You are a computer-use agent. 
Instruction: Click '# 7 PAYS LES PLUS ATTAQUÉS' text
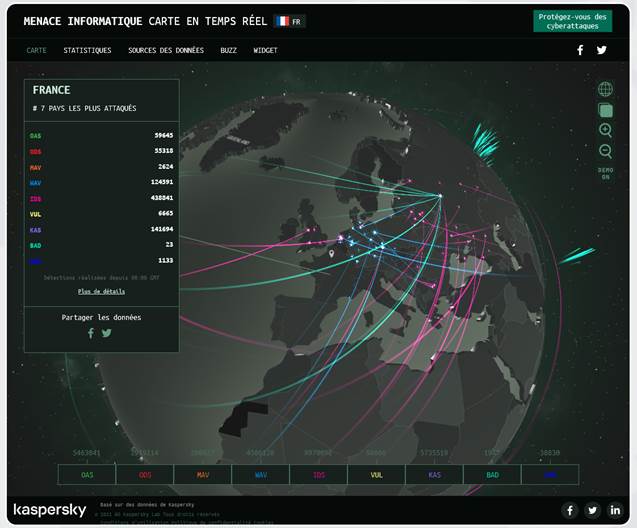pyautogui.click(x=84, y=108)
